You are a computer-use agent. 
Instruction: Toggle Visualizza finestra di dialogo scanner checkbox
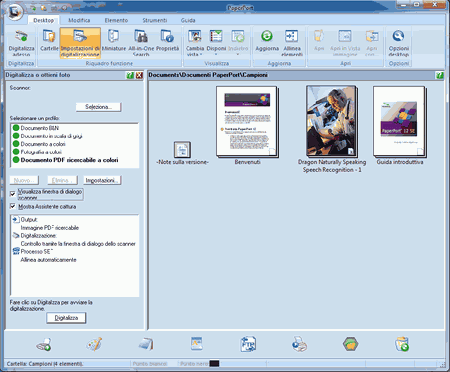13,193
